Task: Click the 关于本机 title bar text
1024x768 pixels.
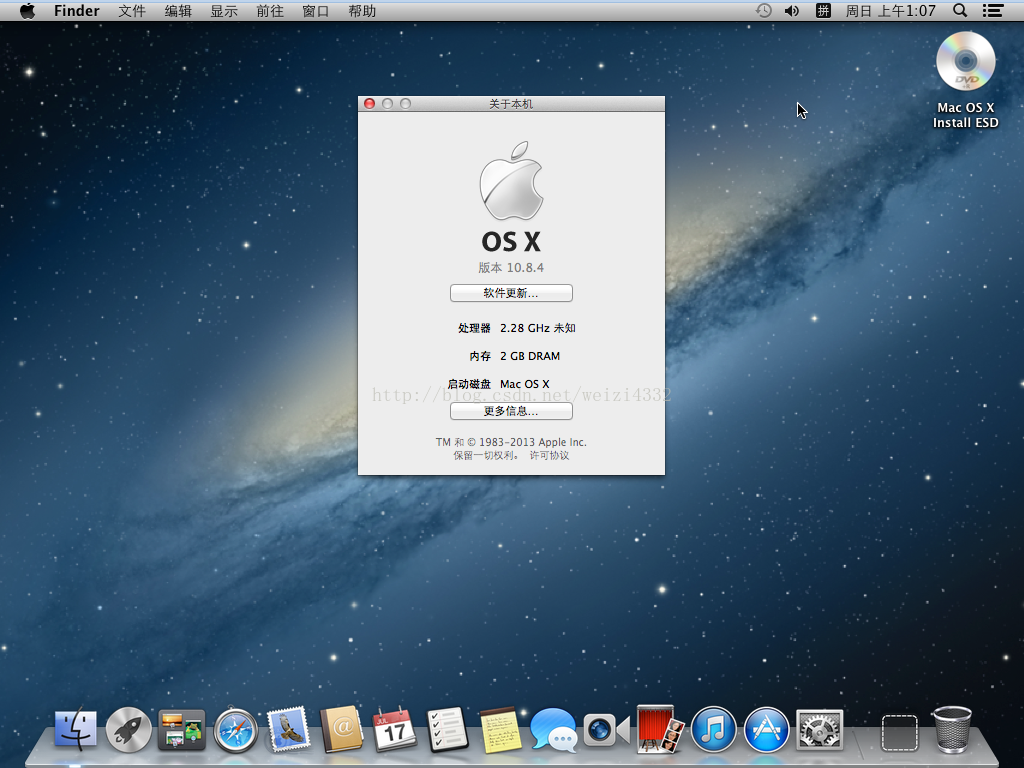Action: click(511, 104)
